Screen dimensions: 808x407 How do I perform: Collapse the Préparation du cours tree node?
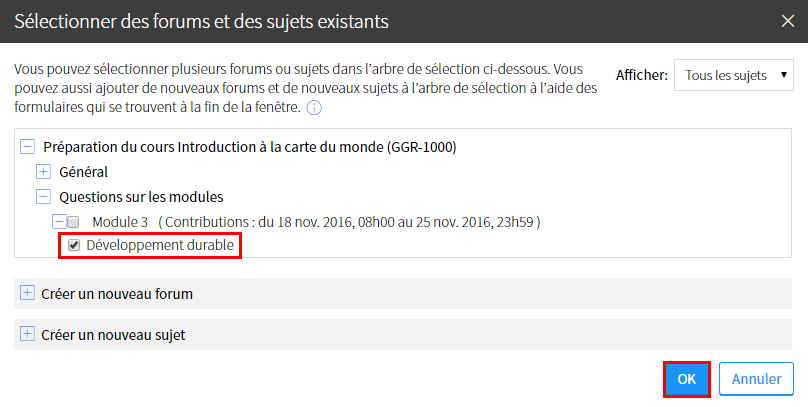[27, 148]
